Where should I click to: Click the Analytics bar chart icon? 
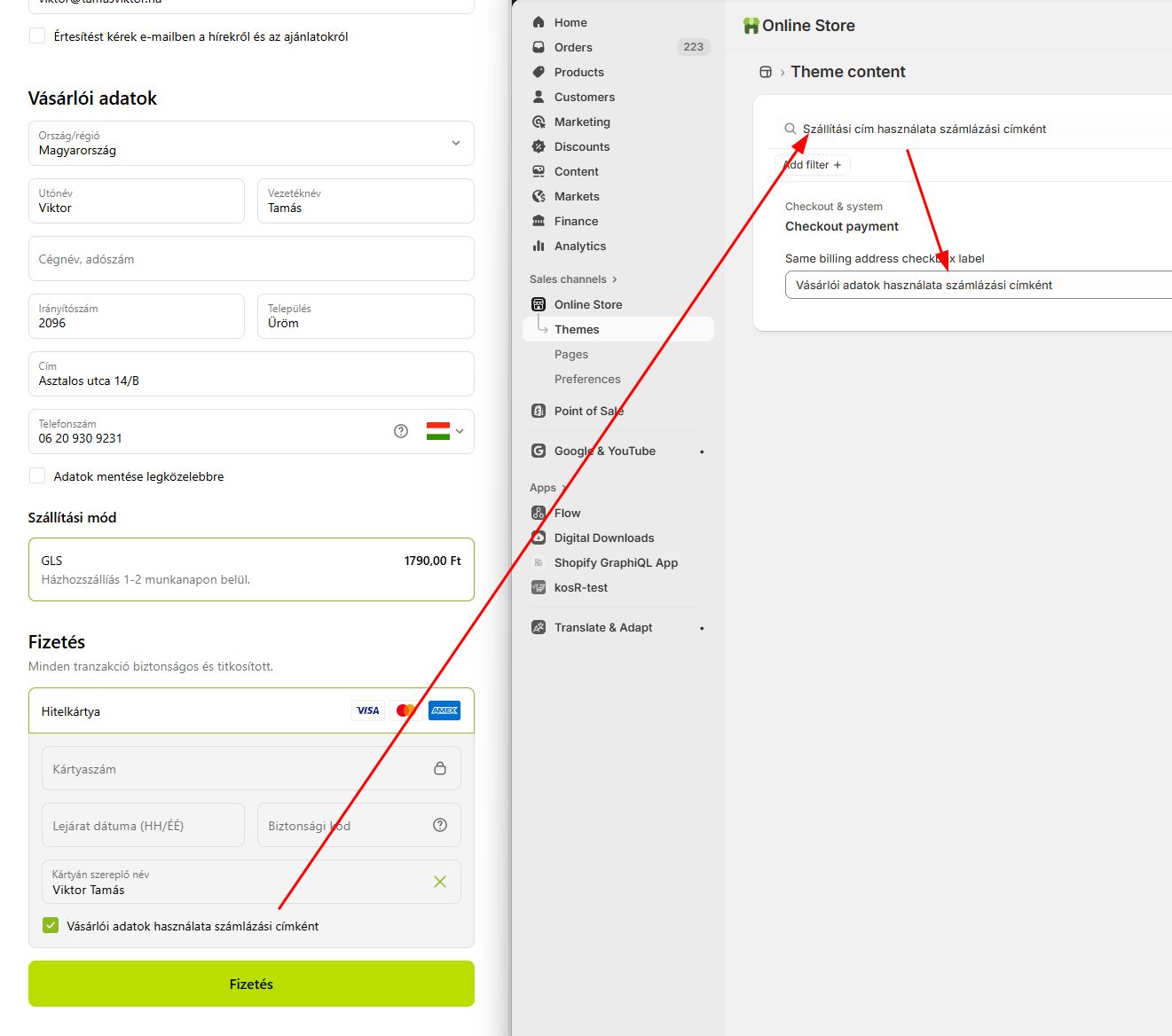(x=539, y=246)
